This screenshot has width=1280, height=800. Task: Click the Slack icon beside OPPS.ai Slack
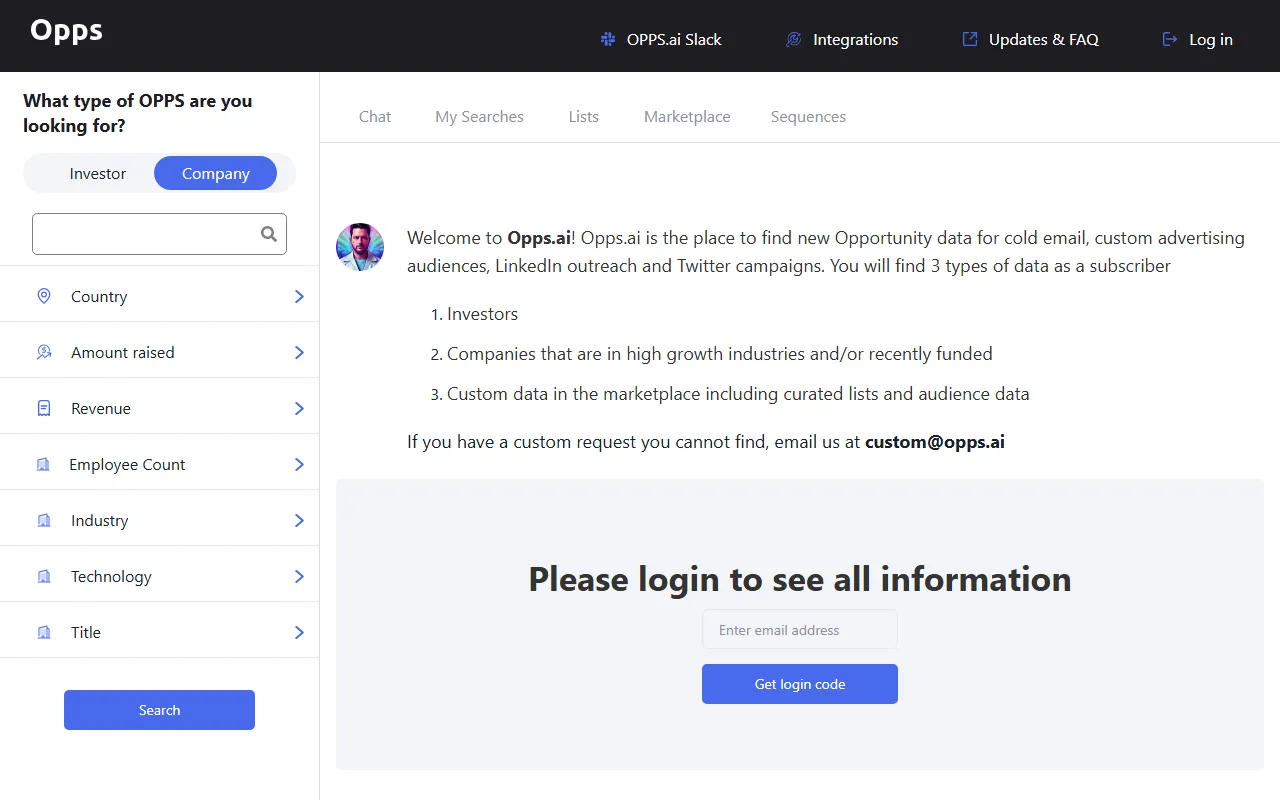click(607, 40)
